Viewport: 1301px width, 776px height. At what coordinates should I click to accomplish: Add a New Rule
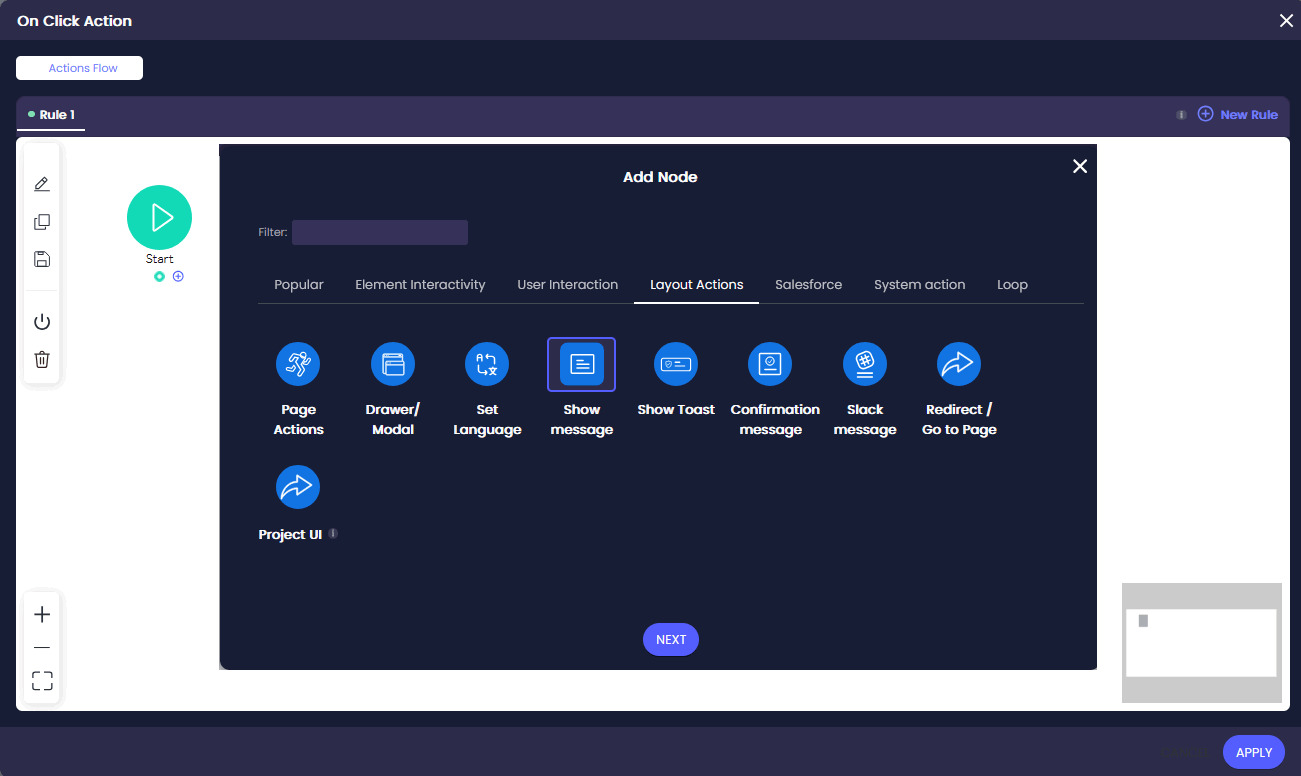click(1238, 115)
